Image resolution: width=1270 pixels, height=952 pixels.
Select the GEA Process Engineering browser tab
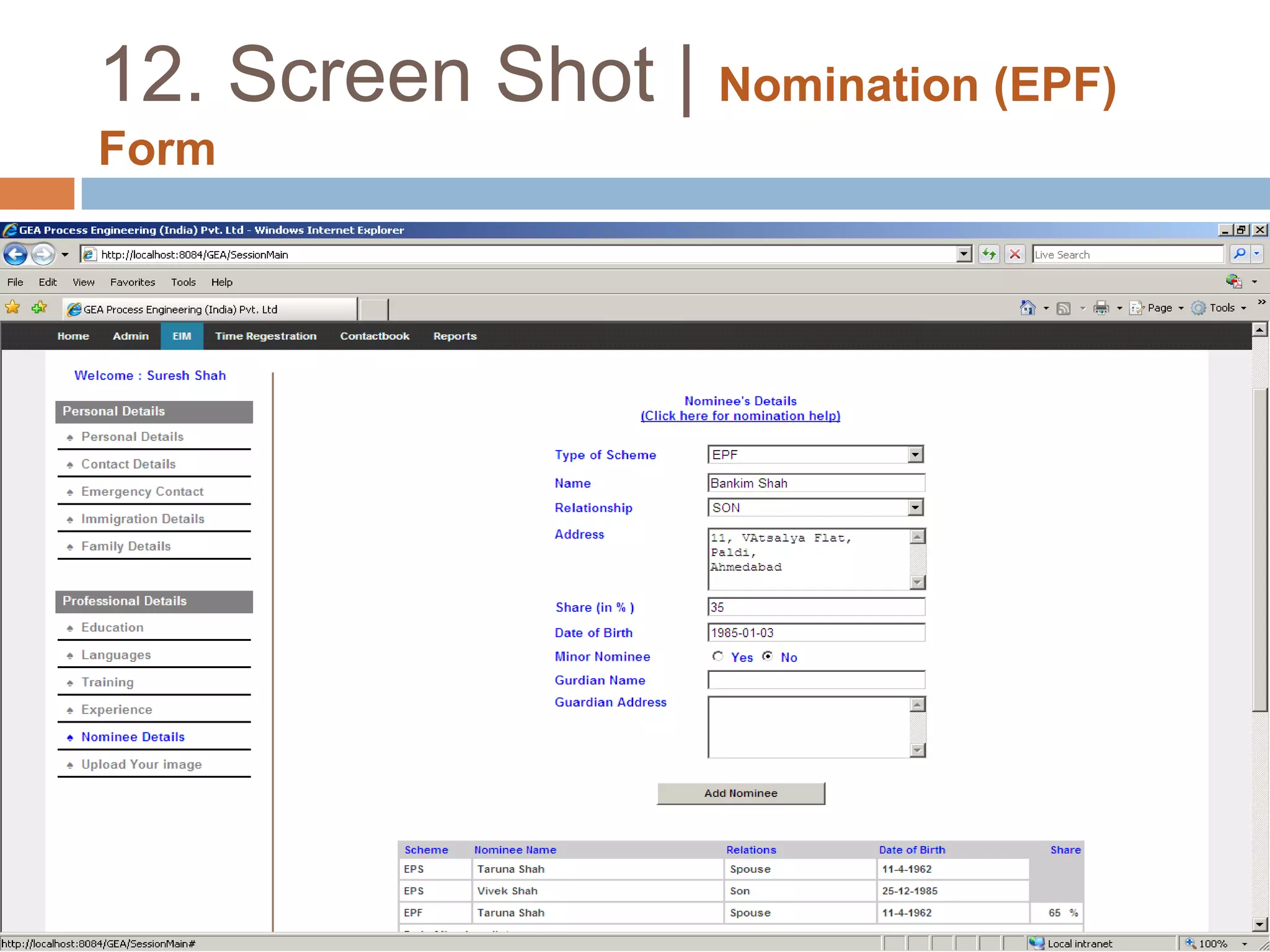tap(210, 309)
